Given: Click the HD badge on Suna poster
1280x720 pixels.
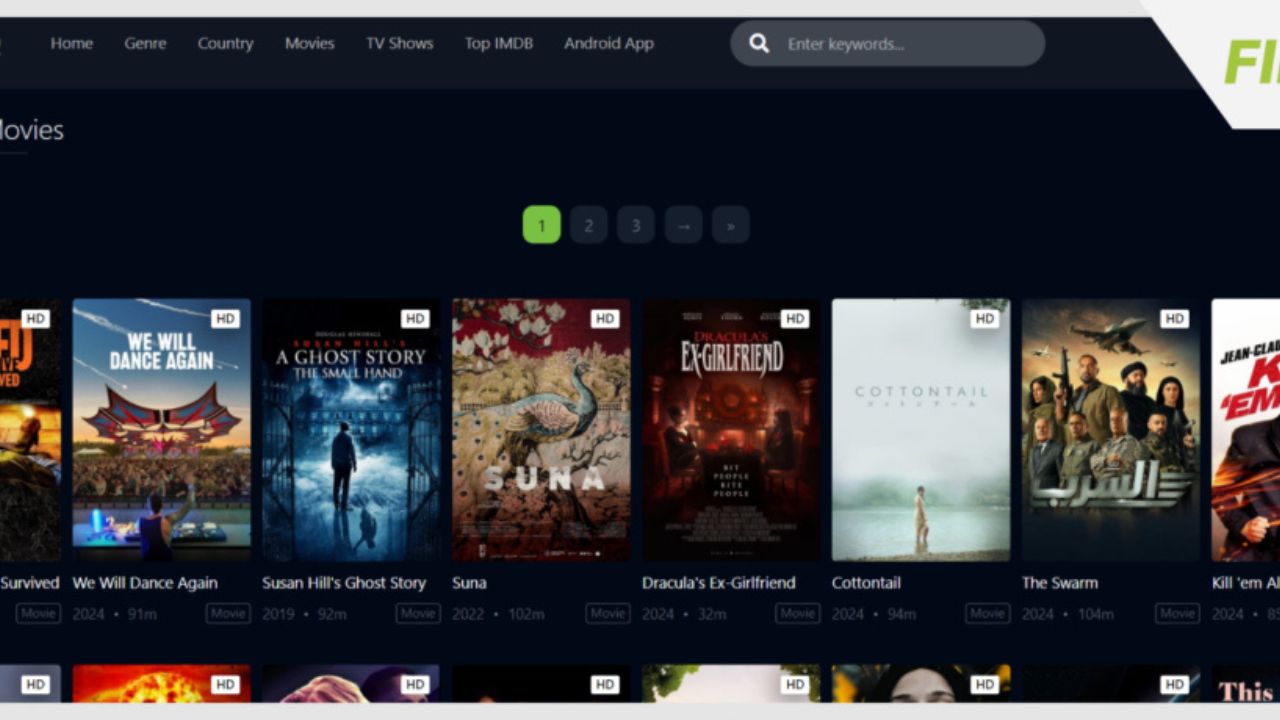Looking at the screenshot, I should tap(605, 319).
